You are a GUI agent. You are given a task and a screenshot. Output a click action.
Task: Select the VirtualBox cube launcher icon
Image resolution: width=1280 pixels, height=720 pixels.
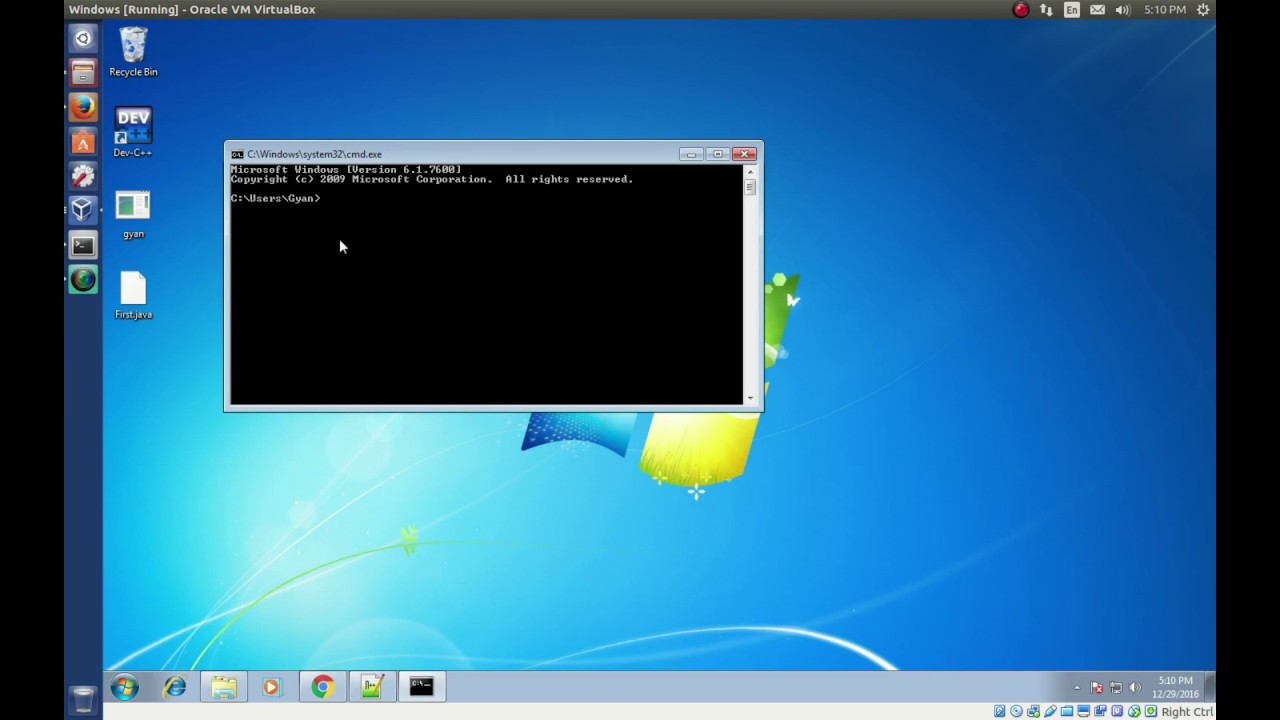click(x=83, y=210)
